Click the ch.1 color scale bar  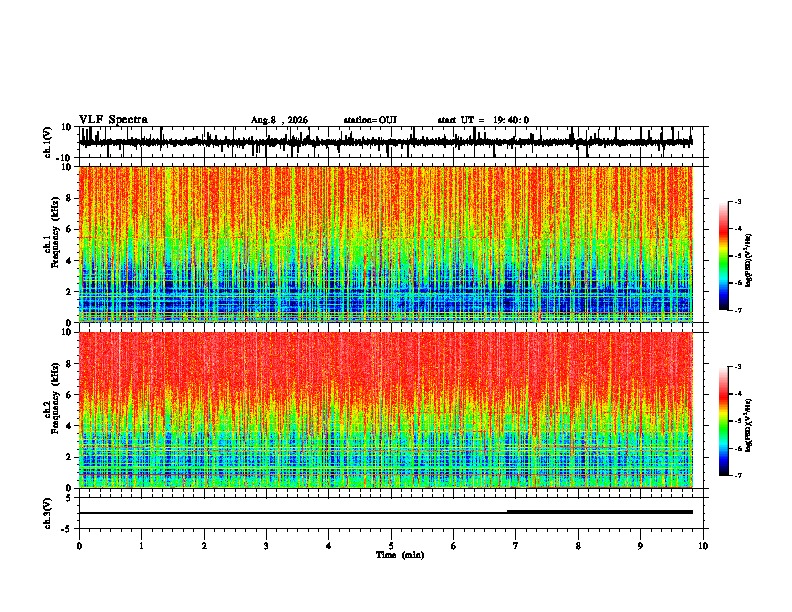(x=723, y=256)
